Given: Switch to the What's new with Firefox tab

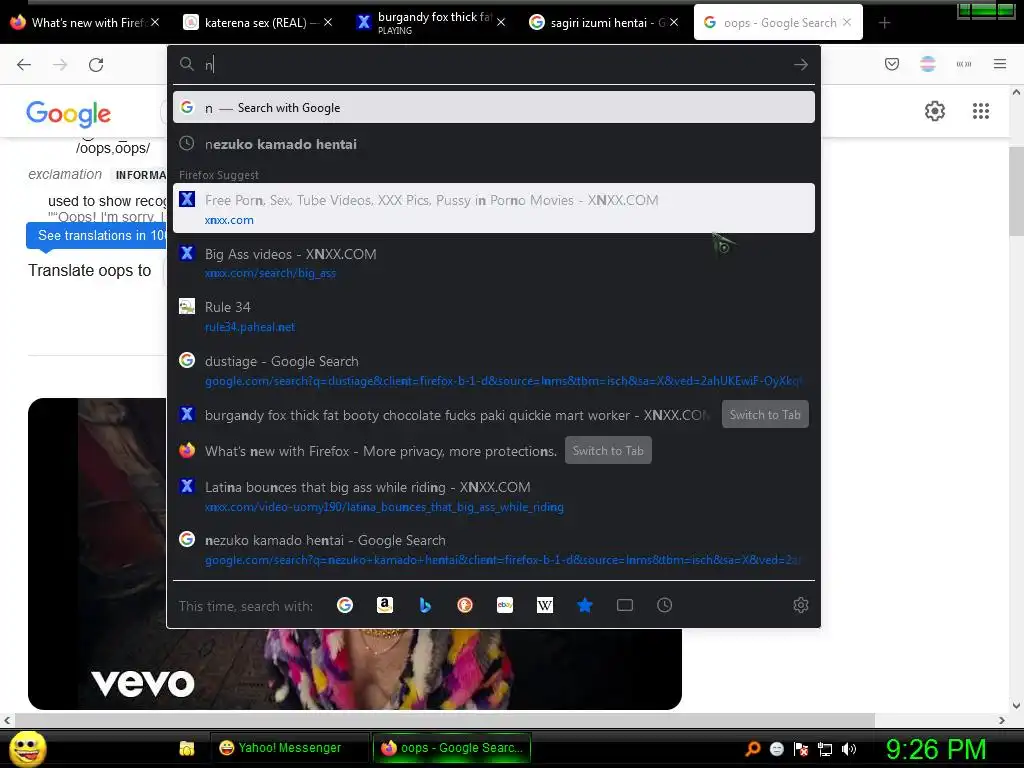Looking at the screenshot, I should point(85,22).
